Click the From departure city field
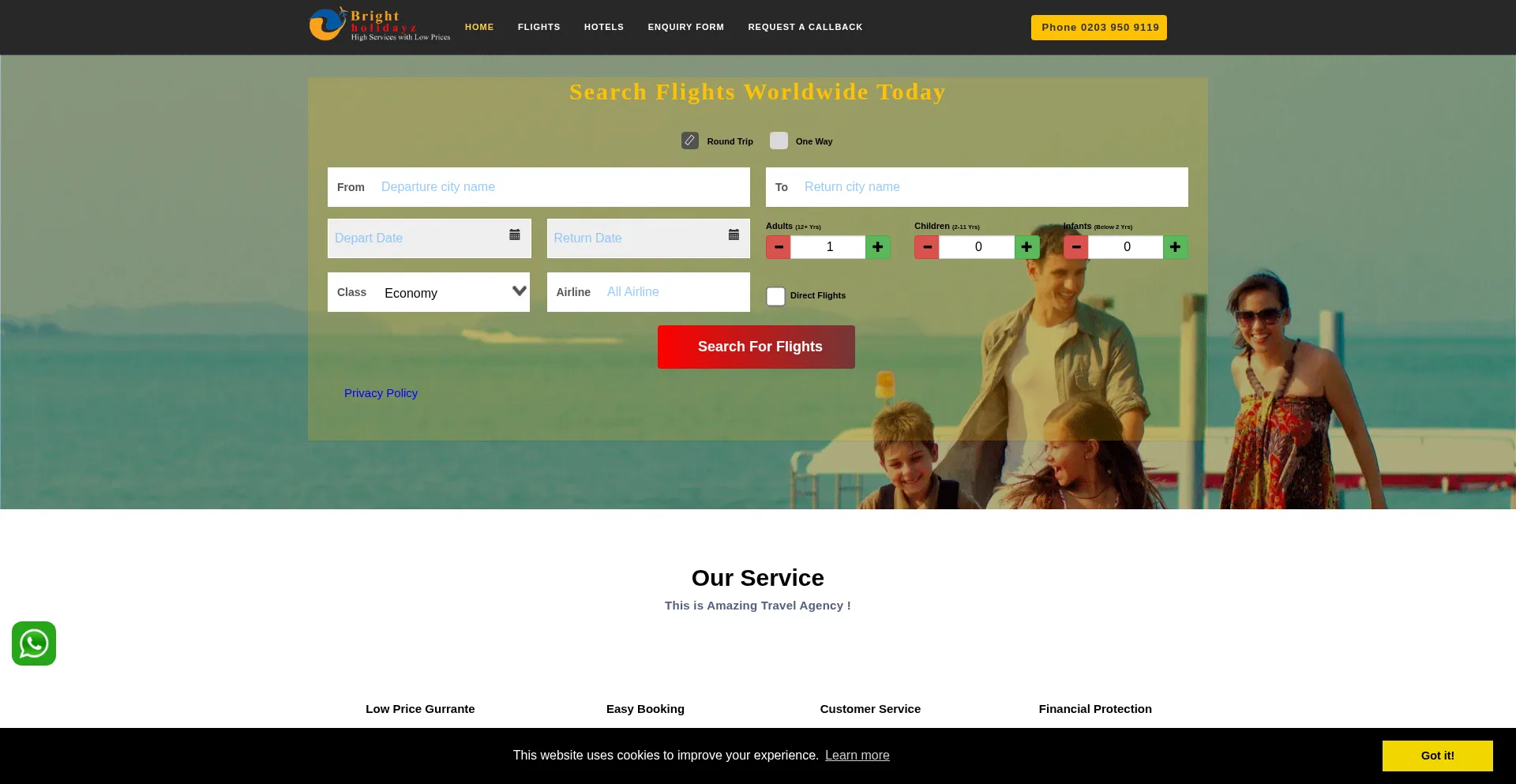The height and width of the screenshot is (784, 1516). (x=561, y=187)
